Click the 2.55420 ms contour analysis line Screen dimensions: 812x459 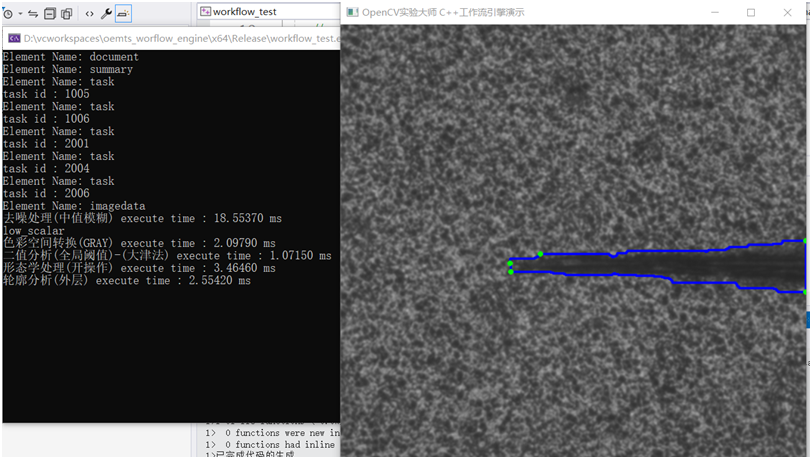coord(127,280)
